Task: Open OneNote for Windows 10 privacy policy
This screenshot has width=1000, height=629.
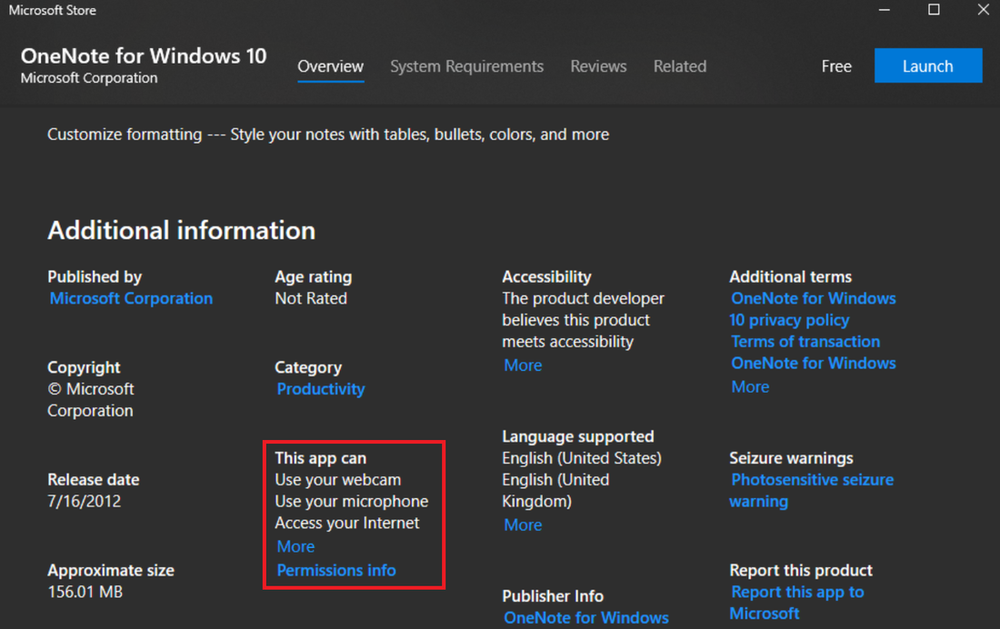Action: 813,309
